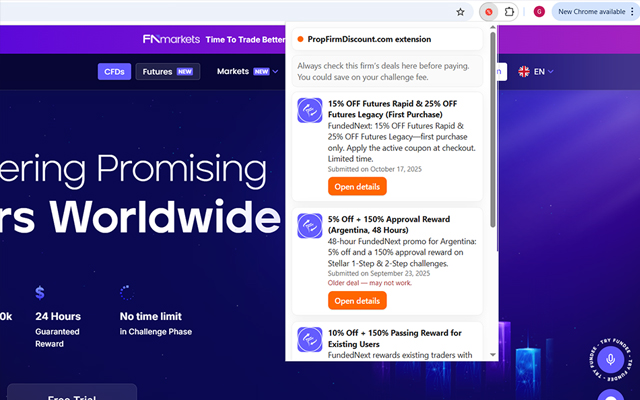This screenshot has width=640, height=400.
Task: Click New Chrome available update button
Action: point(591,12)
